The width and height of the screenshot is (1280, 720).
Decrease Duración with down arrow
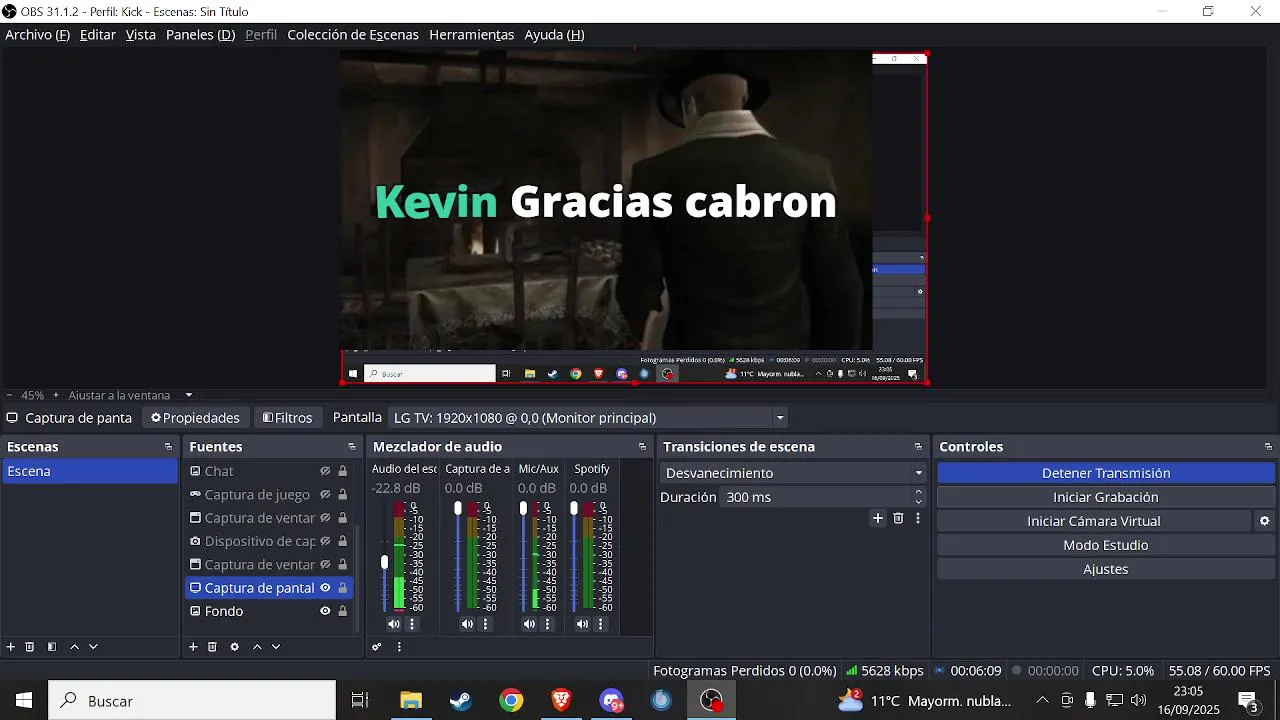(918, 502)
